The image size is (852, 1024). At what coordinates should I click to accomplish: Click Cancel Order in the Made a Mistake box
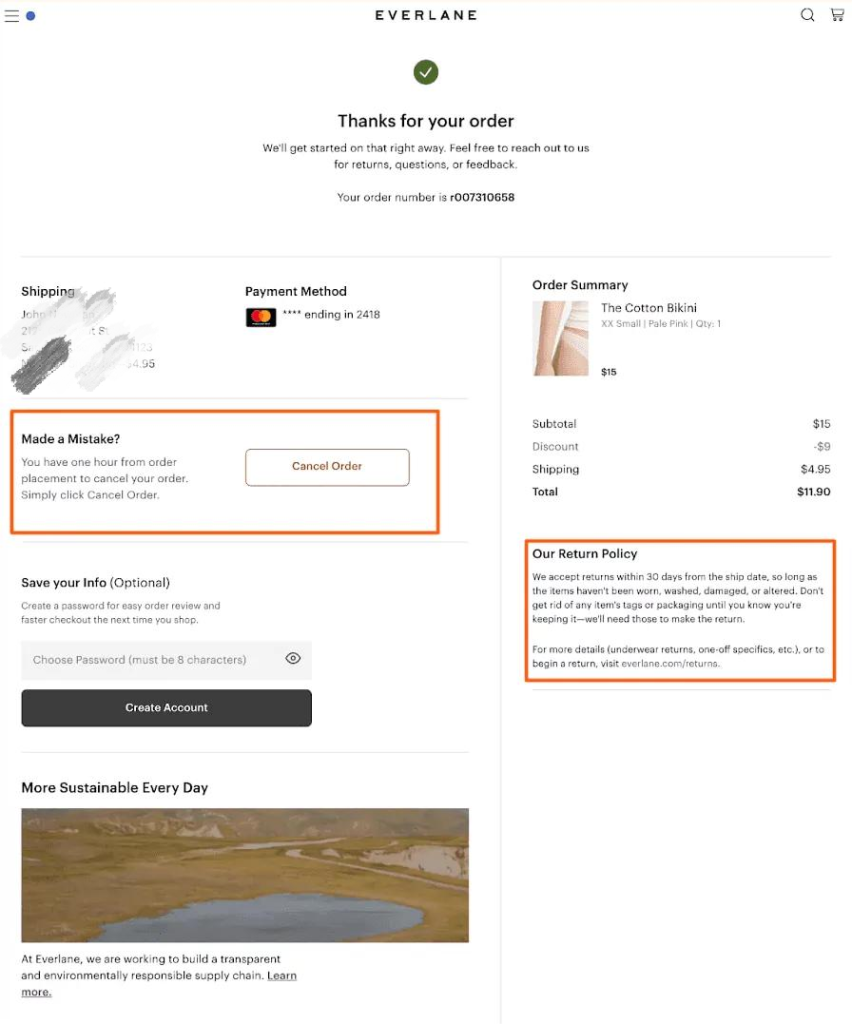[x=327, y=467]
